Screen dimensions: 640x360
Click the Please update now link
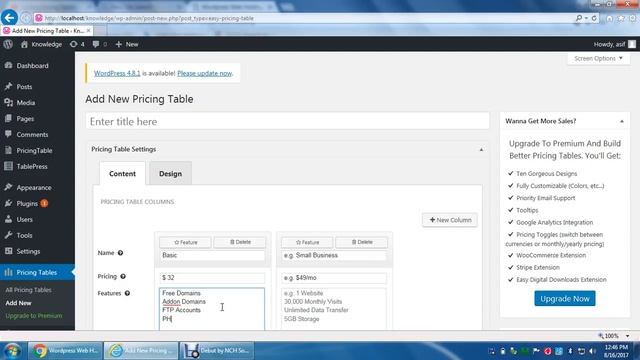point(204,73)
